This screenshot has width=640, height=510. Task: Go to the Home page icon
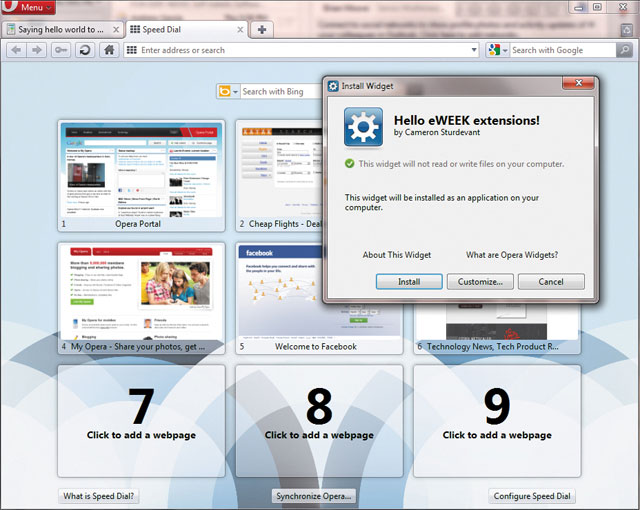pos(109,50)
